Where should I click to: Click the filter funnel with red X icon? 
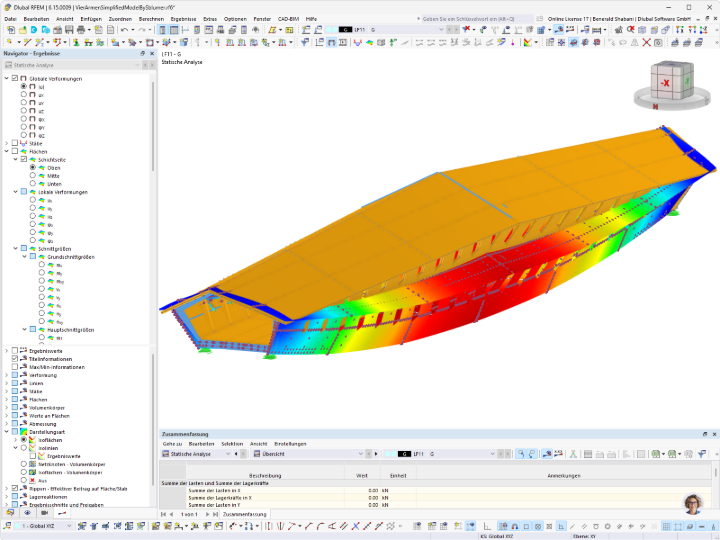click(467, 30)
